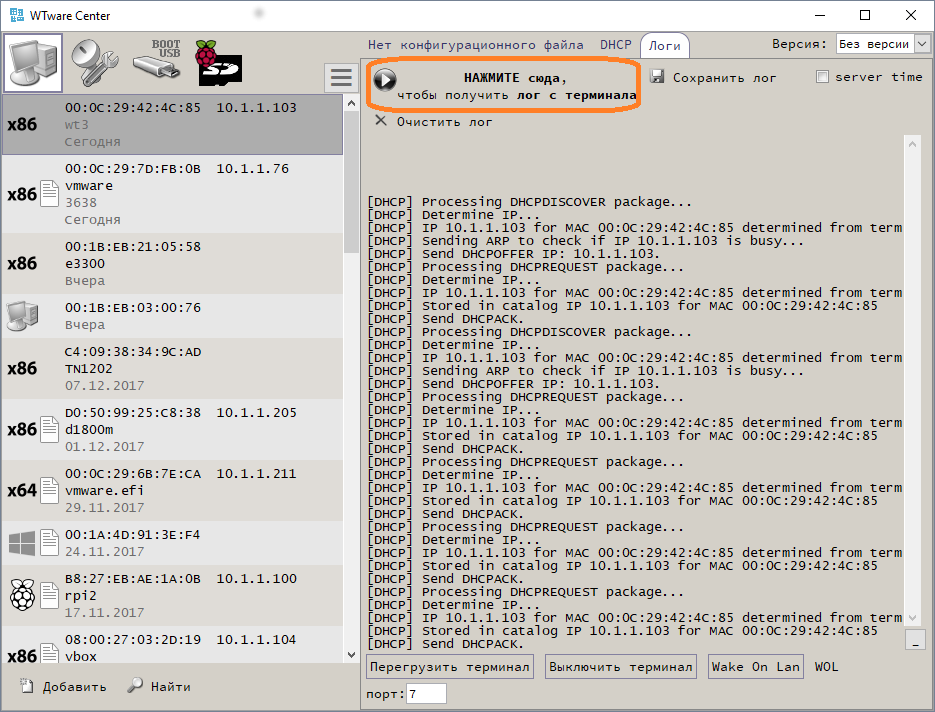Viewport: 935px width, 712px height.
Task: Enable the server time checkbox
Action: (x=822, y=77)
